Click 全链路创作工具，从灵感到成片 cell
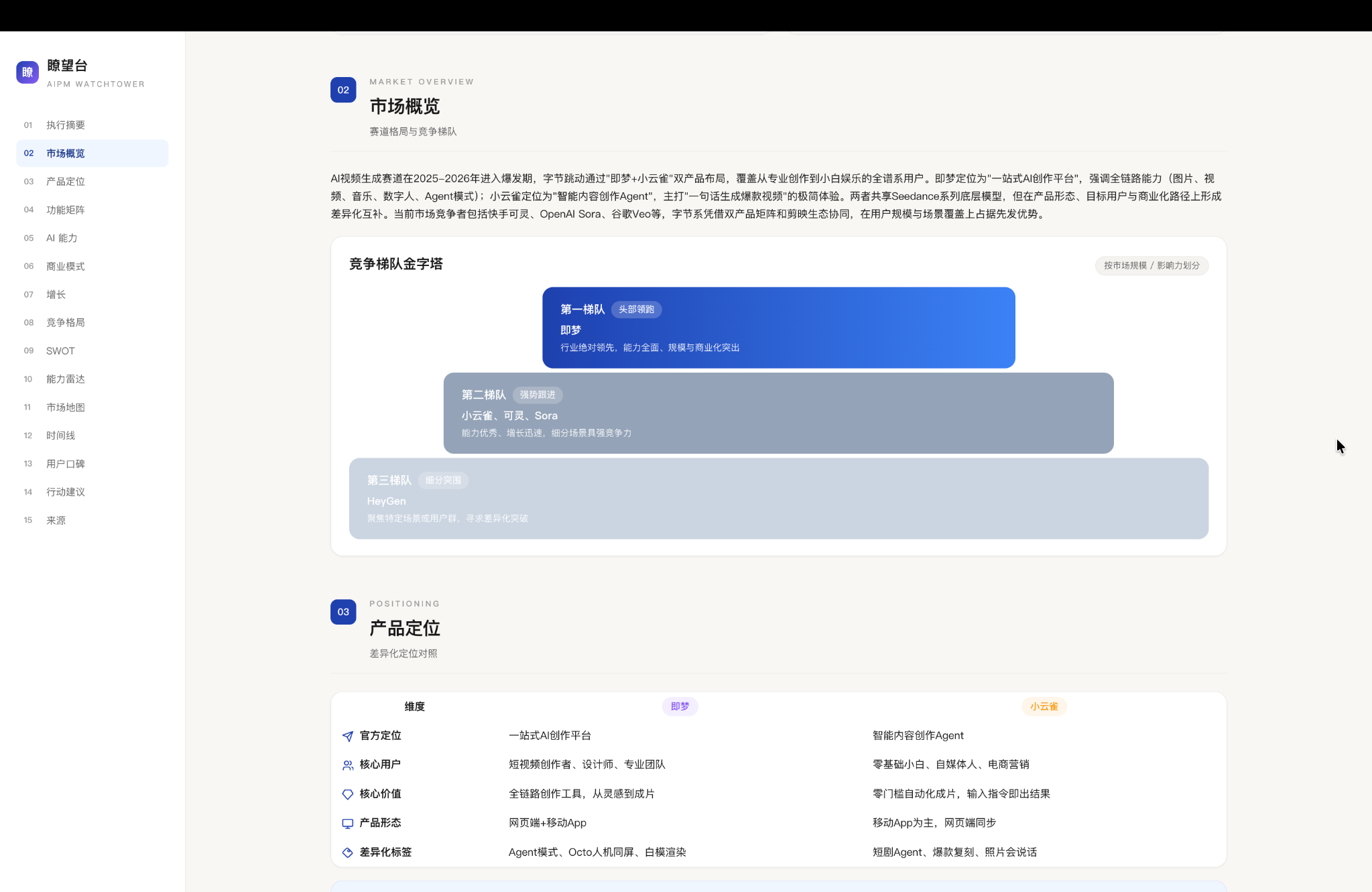This screenshot has height=892, width=1372. pyautogui.click(x=581, y=794)
